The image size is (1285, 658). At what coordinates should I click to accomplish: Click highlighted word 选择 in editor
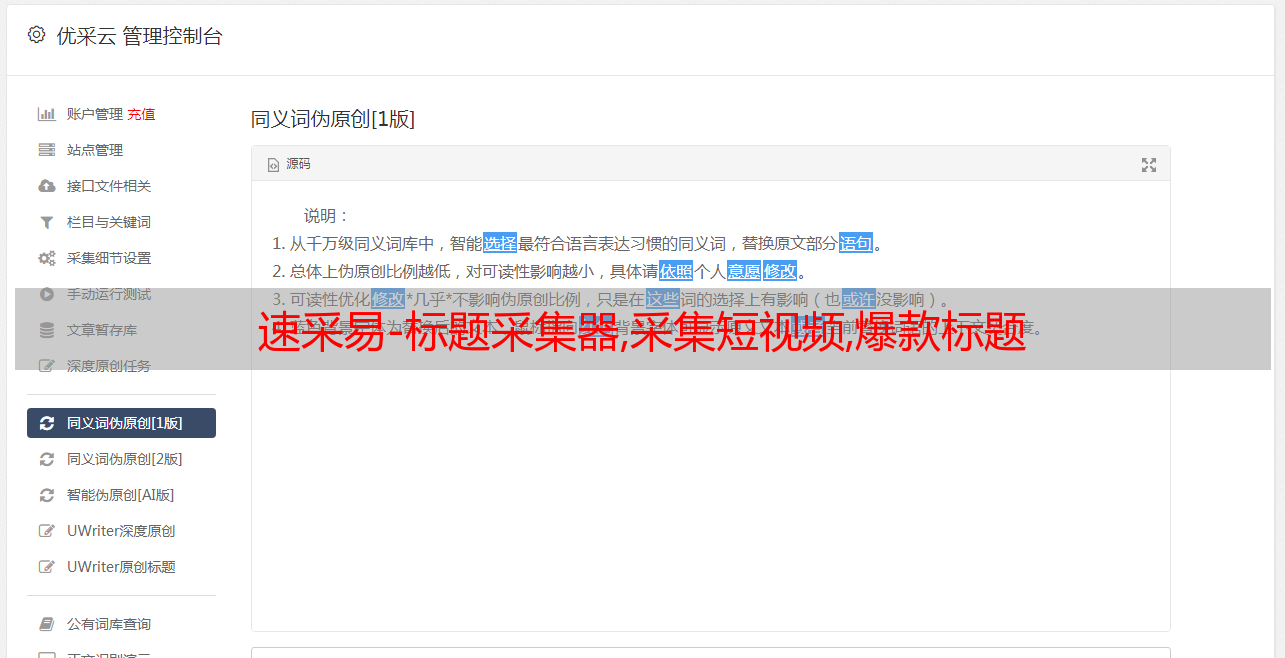click(x=500, y=243)
